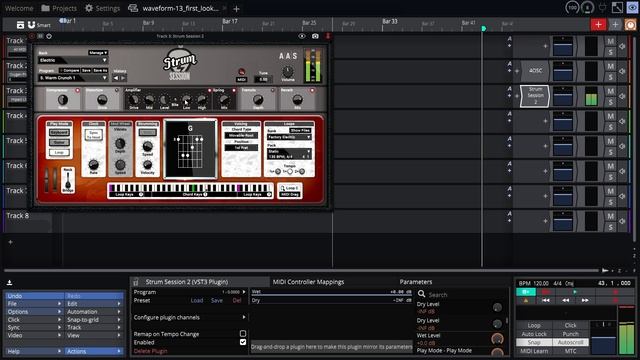Open the Help menu entry
Screen dimensions: 640x360
coord(33,351)
